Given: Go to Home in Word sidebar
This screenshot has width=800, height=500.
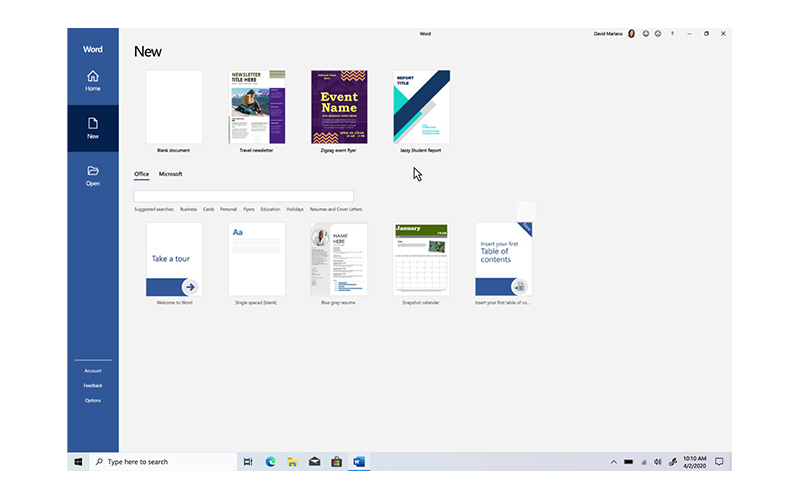Looking at the screenshot, I should (92, 81).
